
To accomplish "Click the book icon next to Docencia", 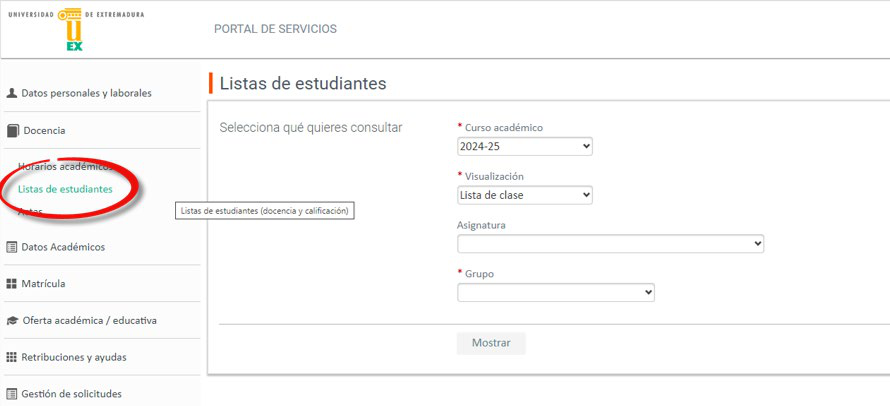I will pos(12,131).
